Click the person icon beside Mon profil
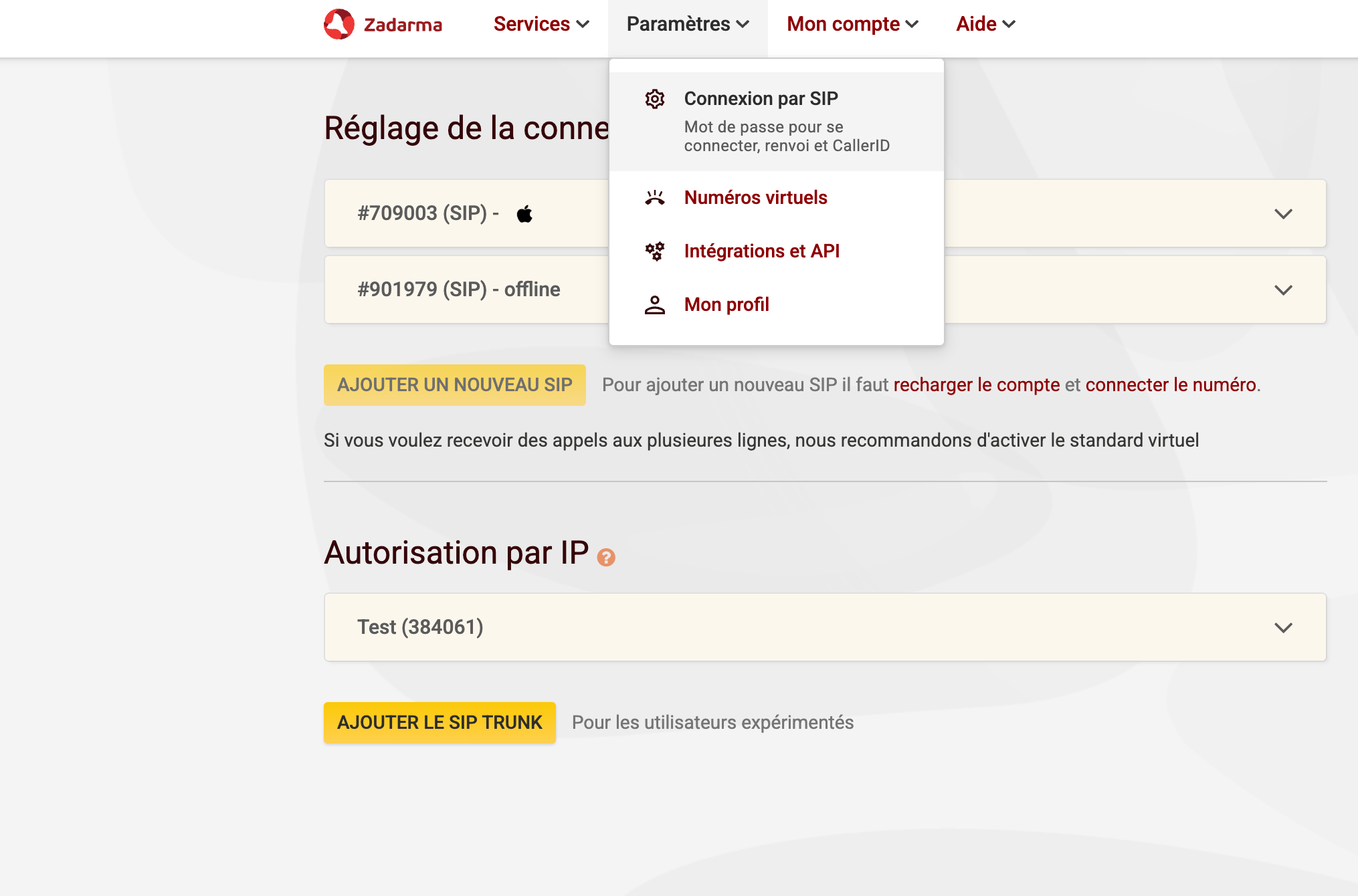Screen dimensions: 1358x896 tap(654, 305)
